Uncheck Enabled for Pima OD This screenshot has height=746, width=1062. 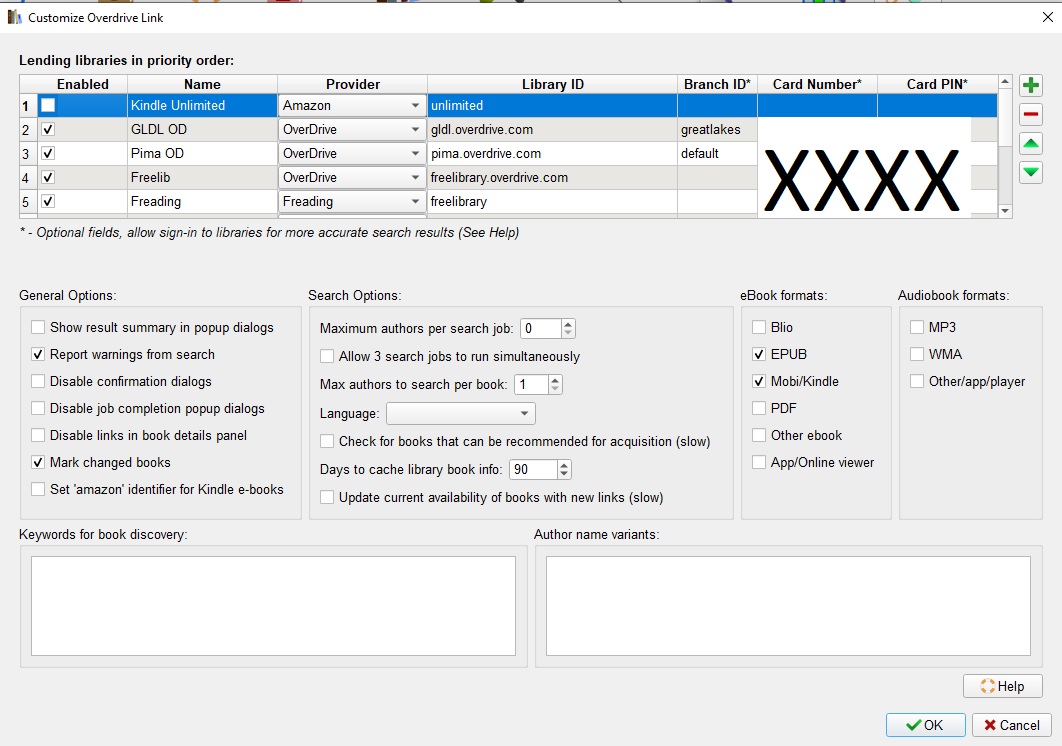[x=48, y=153]
